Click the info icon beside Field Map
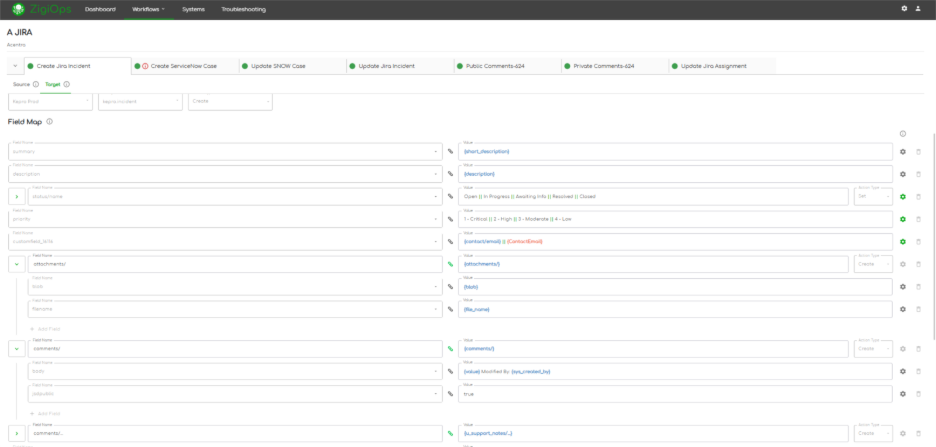 coord(50,121)
